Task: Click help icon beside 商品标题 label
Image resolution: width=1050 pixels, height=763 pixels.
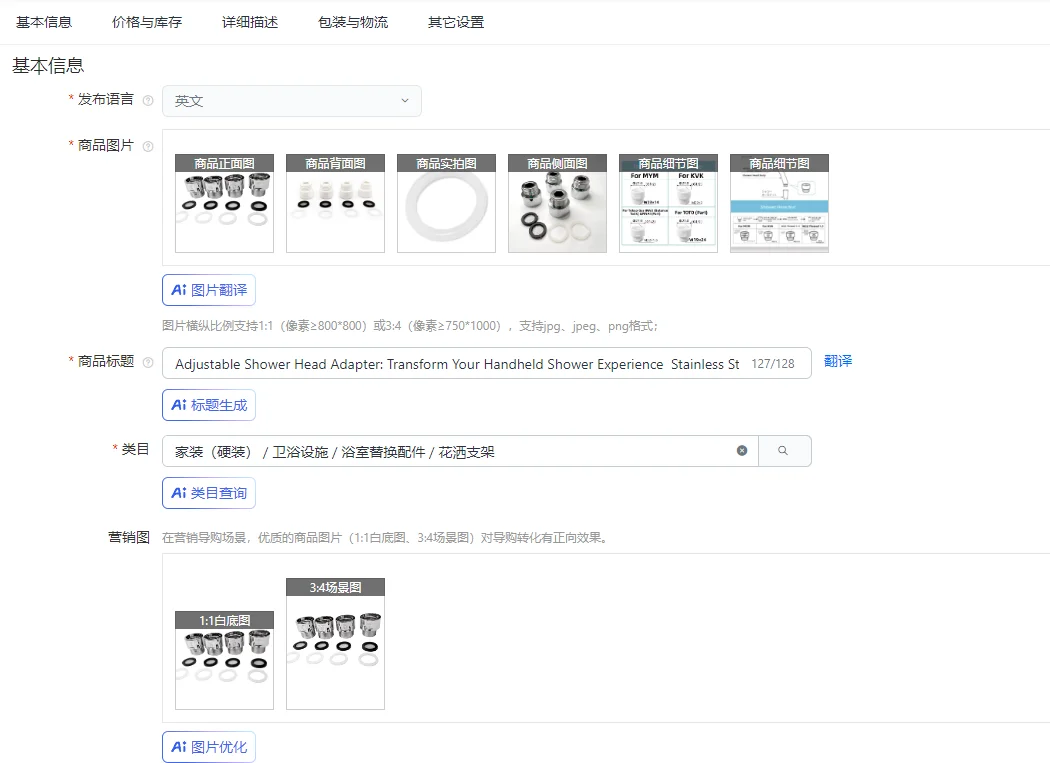Action: click(148, 362)
